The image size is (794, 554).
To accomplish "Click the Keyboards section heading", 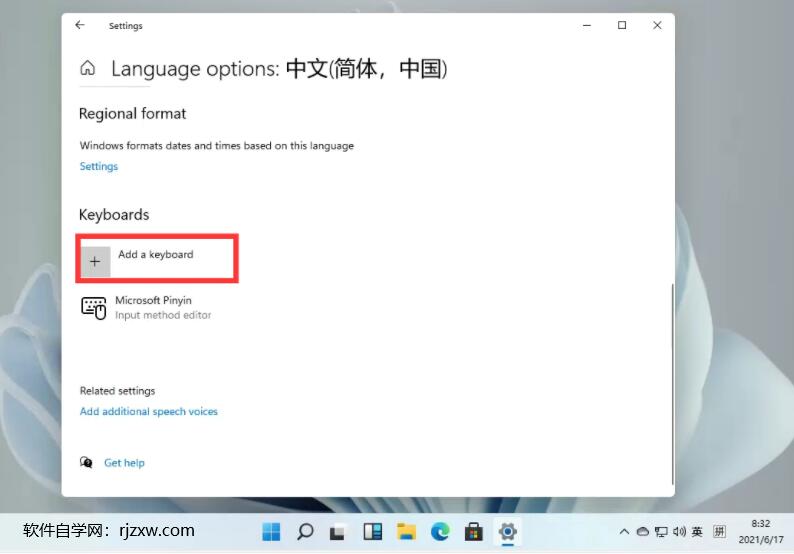I will click(114, 215).
